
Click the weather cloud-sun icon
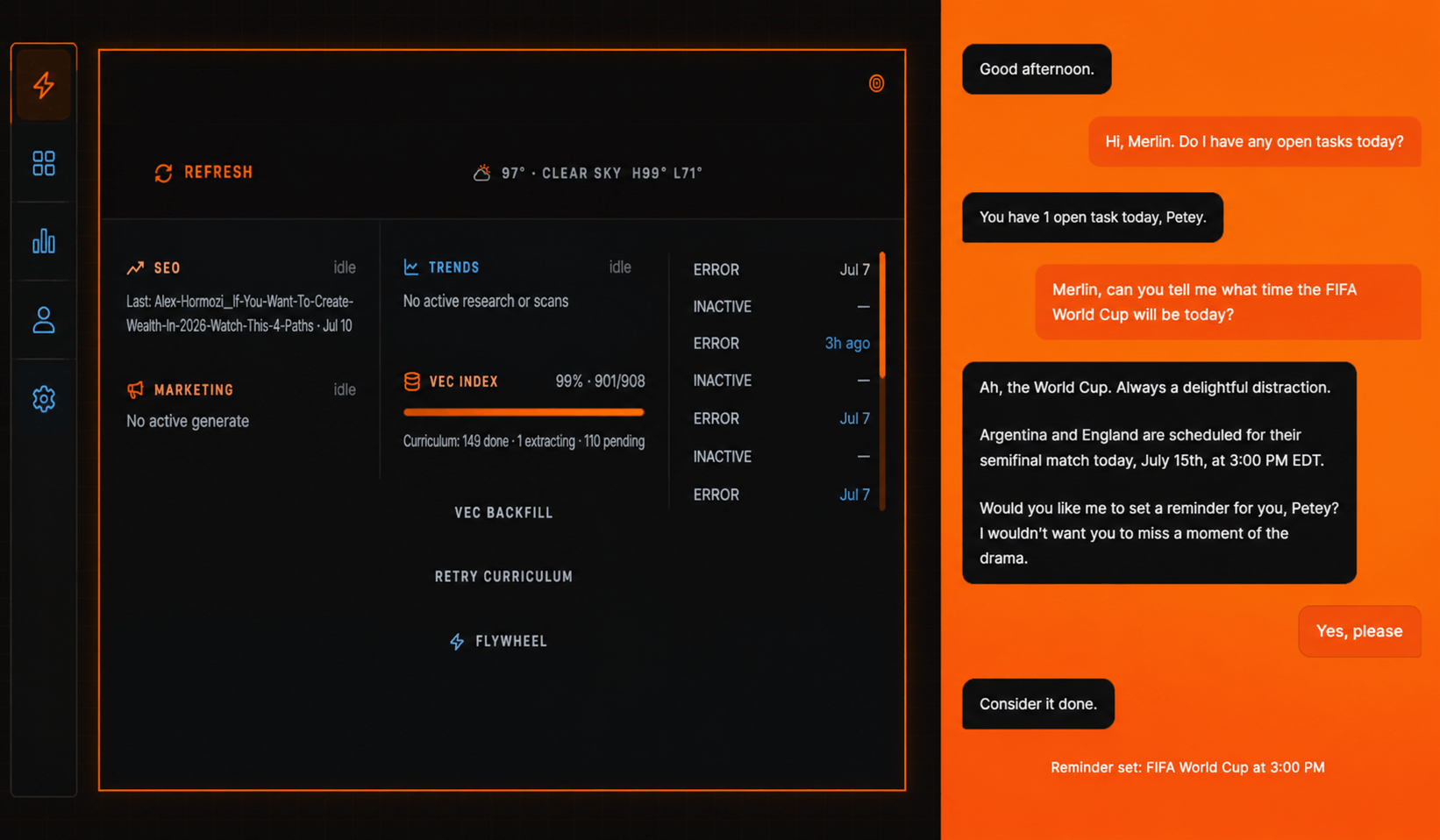[x=481, y=173]
